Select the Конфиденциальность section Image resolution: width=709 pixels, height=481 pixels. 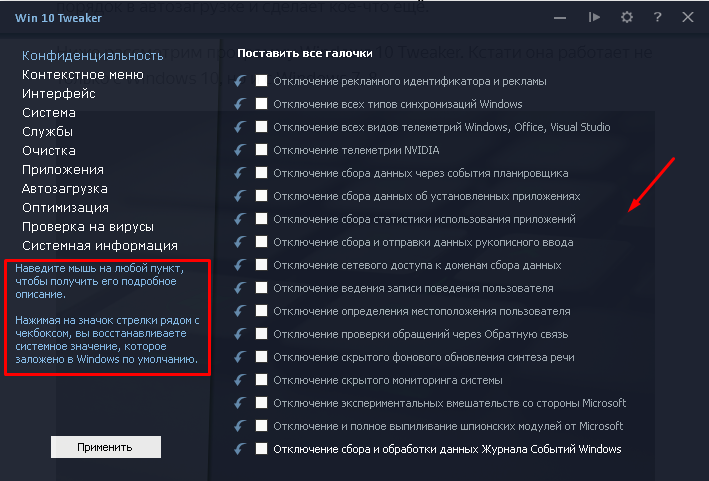click(x=93, y=56)
